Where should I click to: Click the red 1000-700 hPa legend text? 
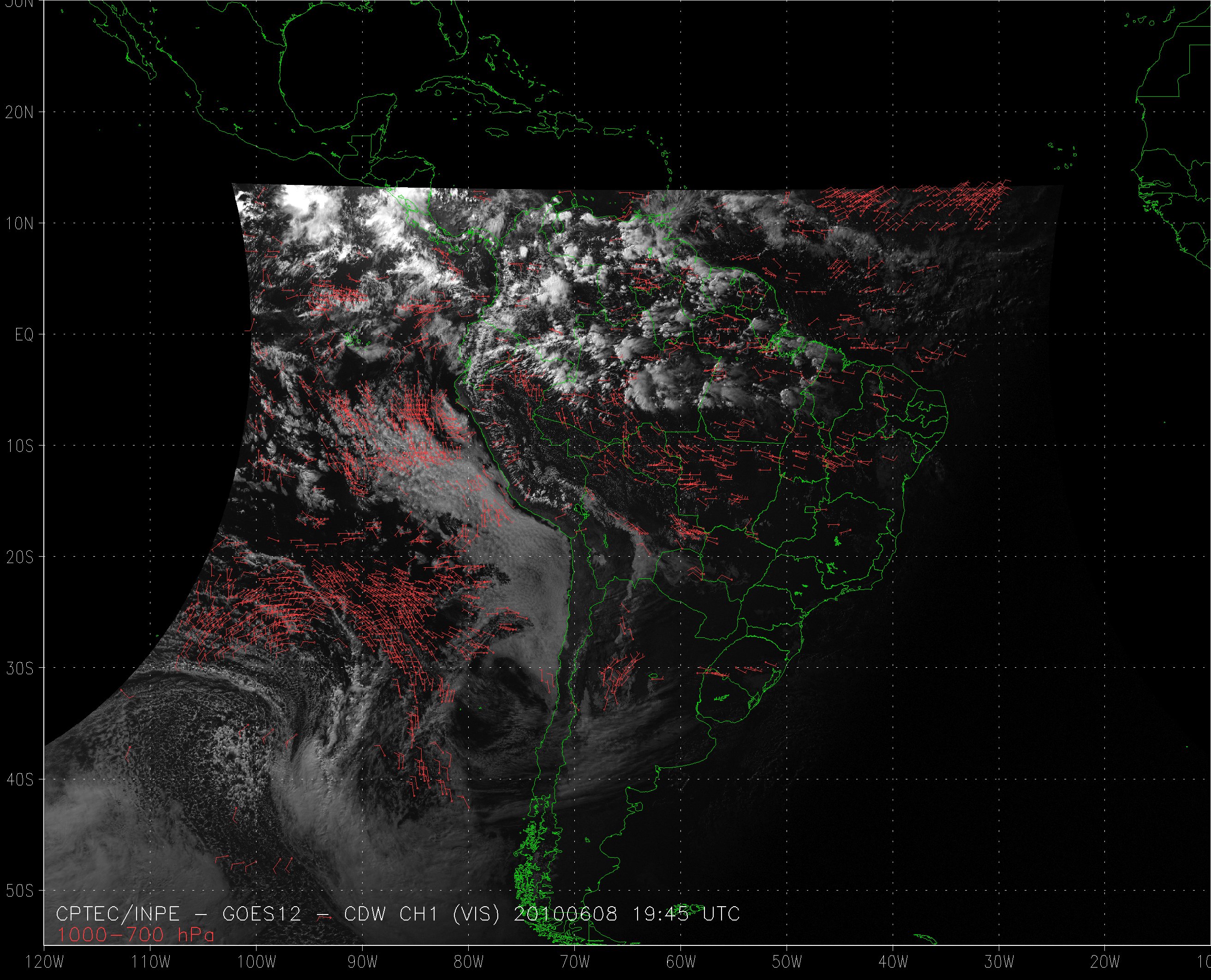pyautogui.click(x=136, y=935)
